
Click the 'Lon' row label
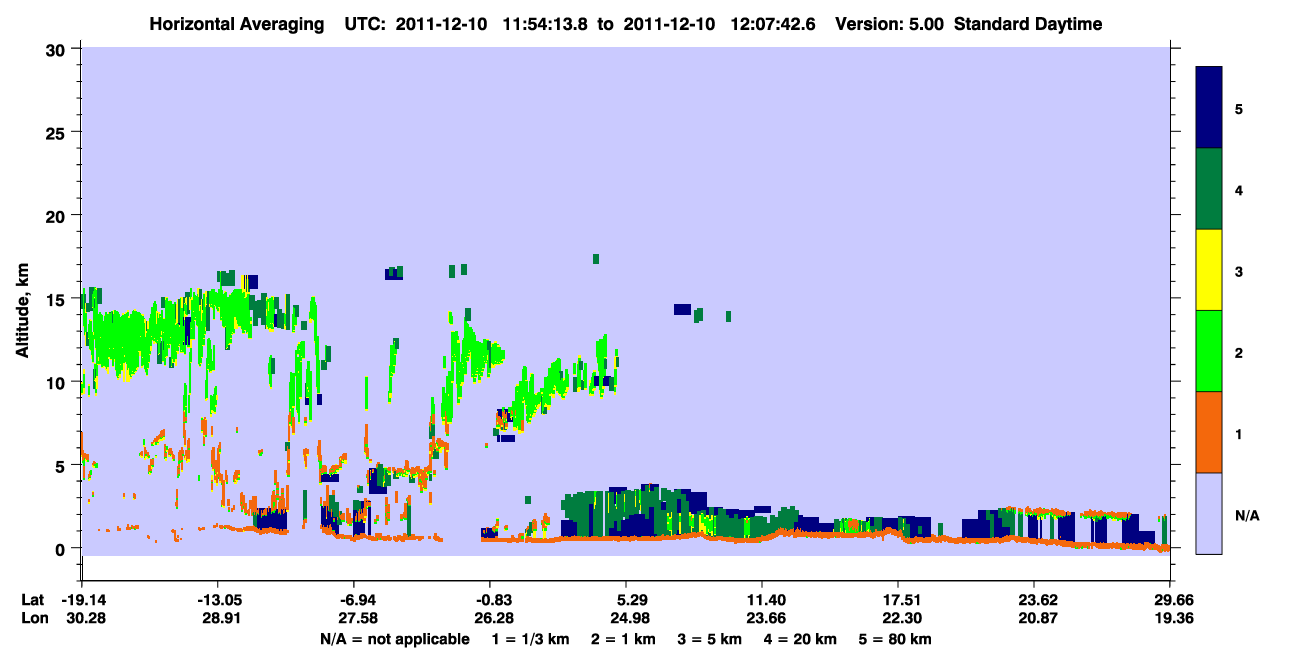[34, 619]
